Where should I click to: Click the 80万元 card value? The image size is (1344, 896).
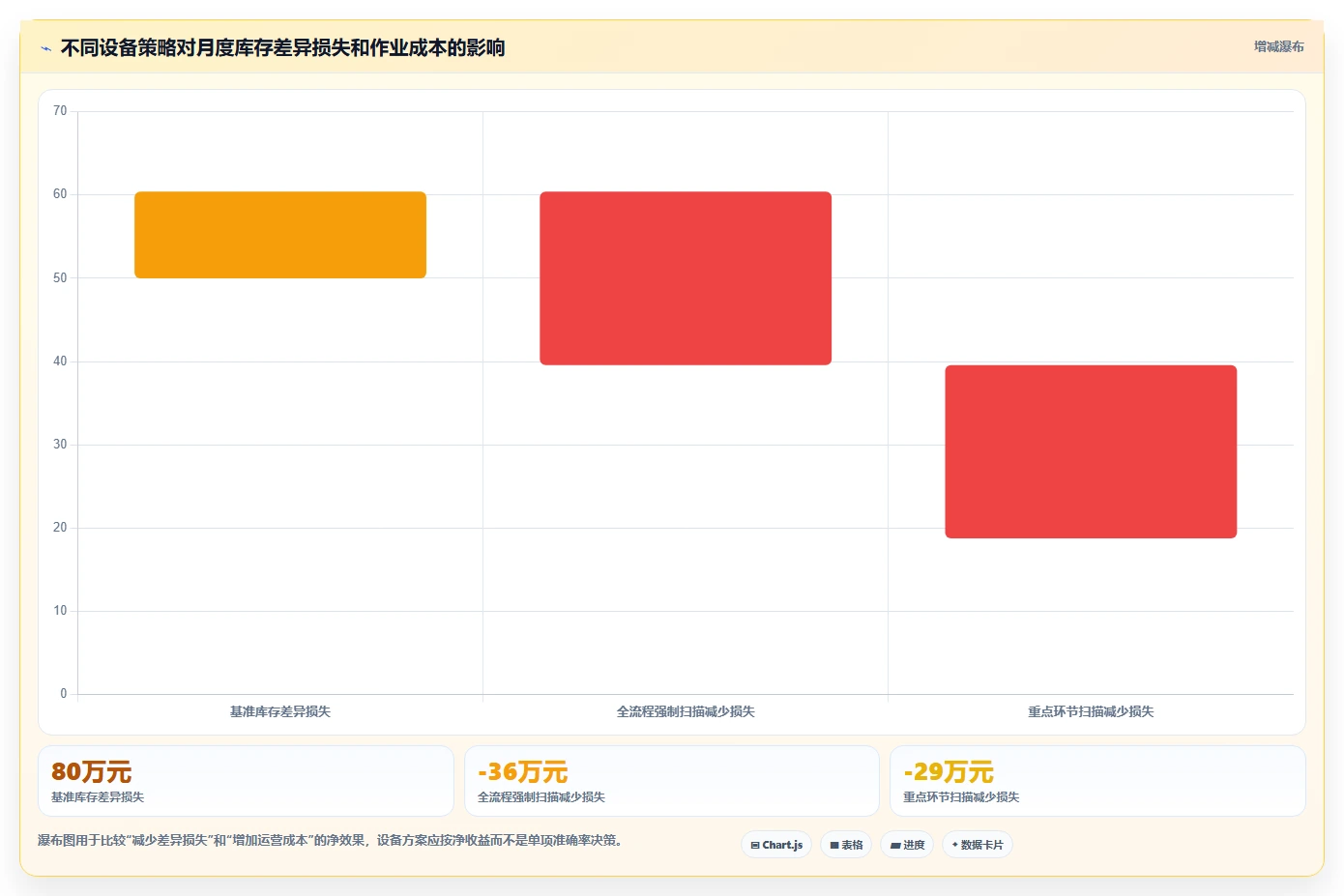(91, 771)
